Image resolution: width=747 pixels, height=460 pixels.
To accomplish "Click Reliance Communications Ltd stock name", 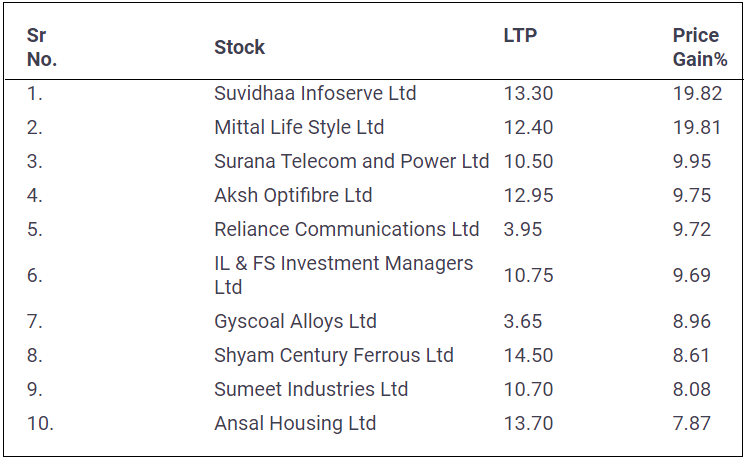I will point(346,230).
